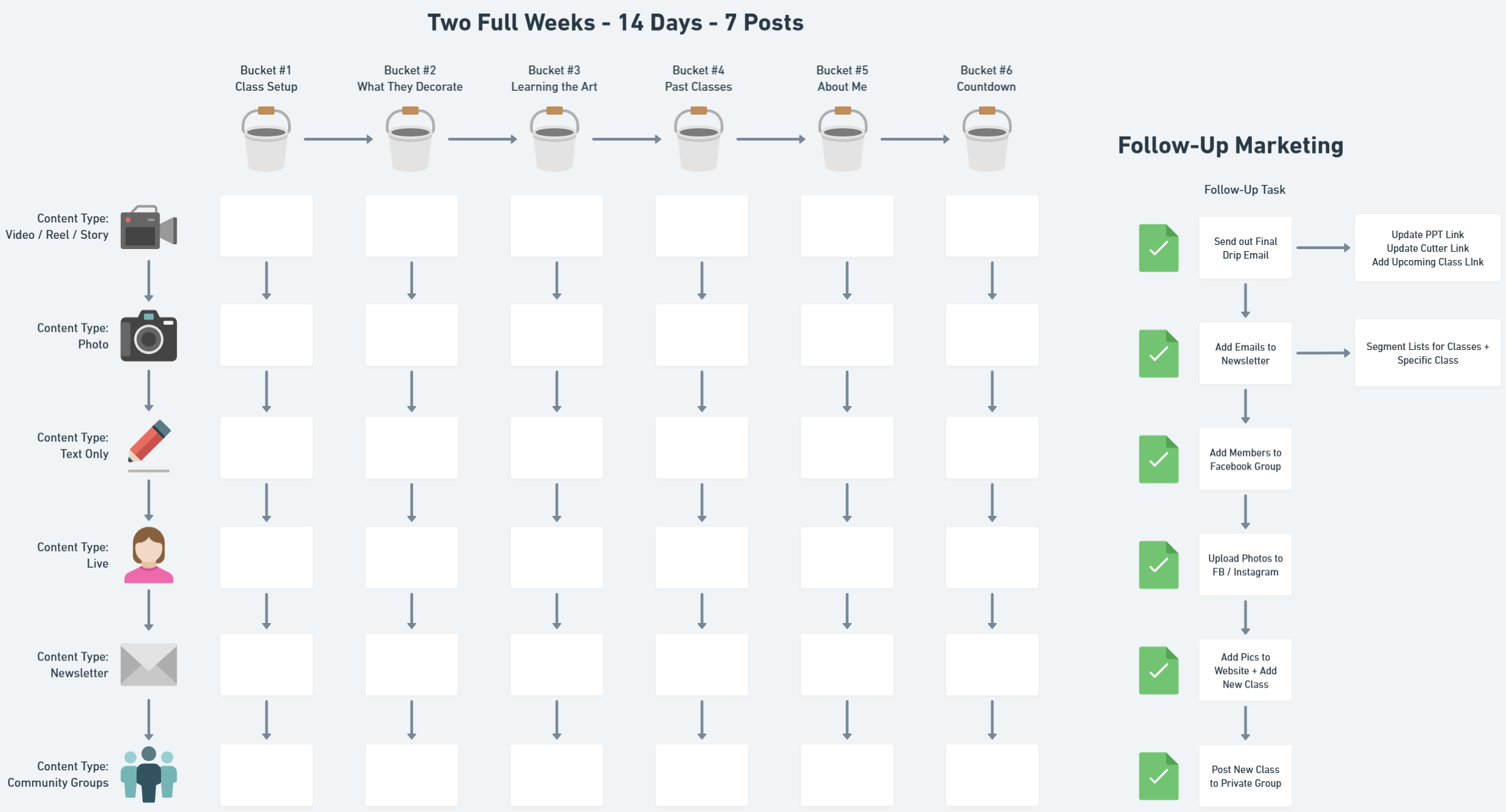Screen dimensions: 1506x812
Task: Click the Follow-Up Marketing heading
Action: tap(1230, 145)
